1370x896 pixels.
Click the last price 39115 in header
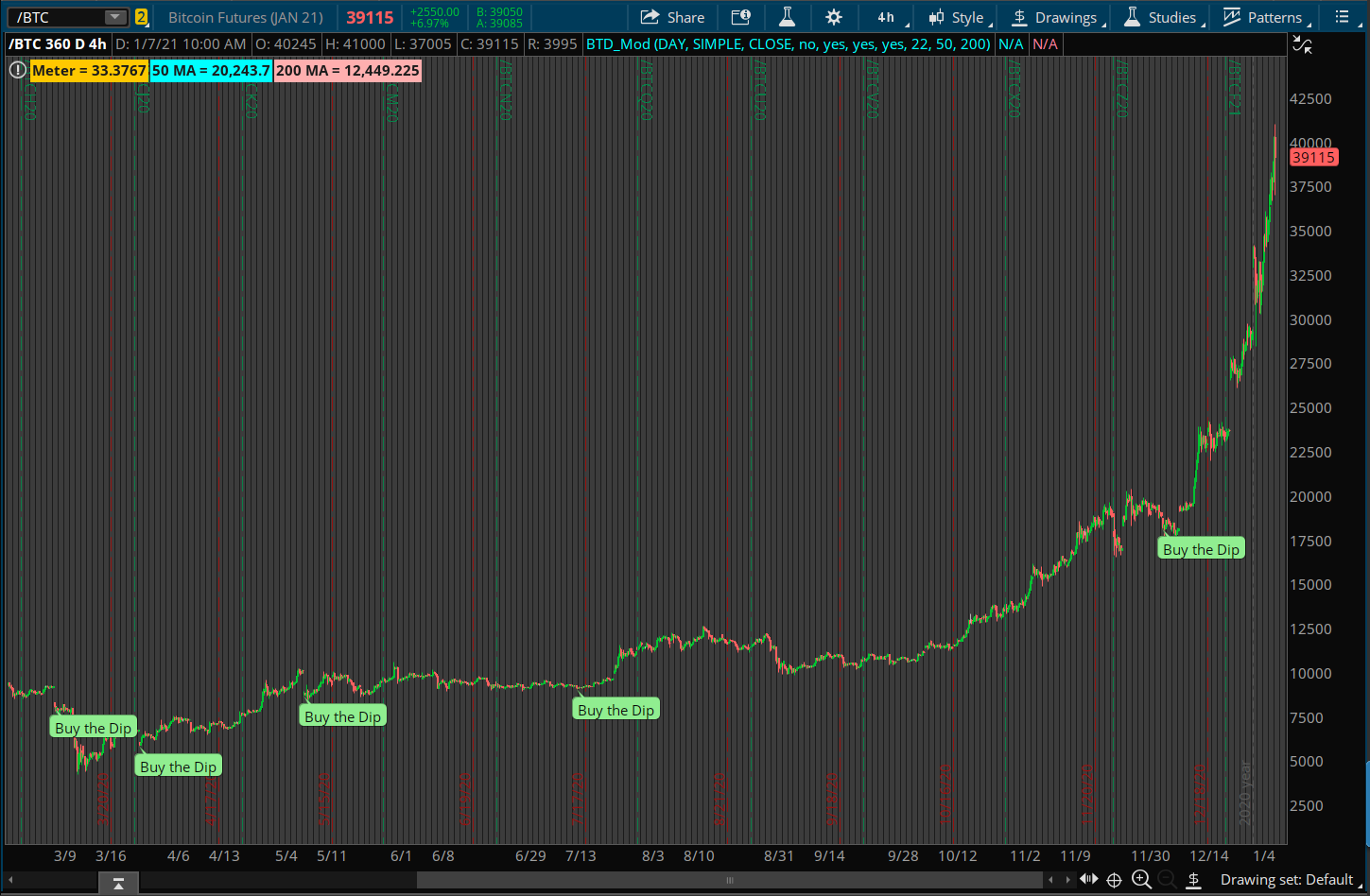click(370, 17)
